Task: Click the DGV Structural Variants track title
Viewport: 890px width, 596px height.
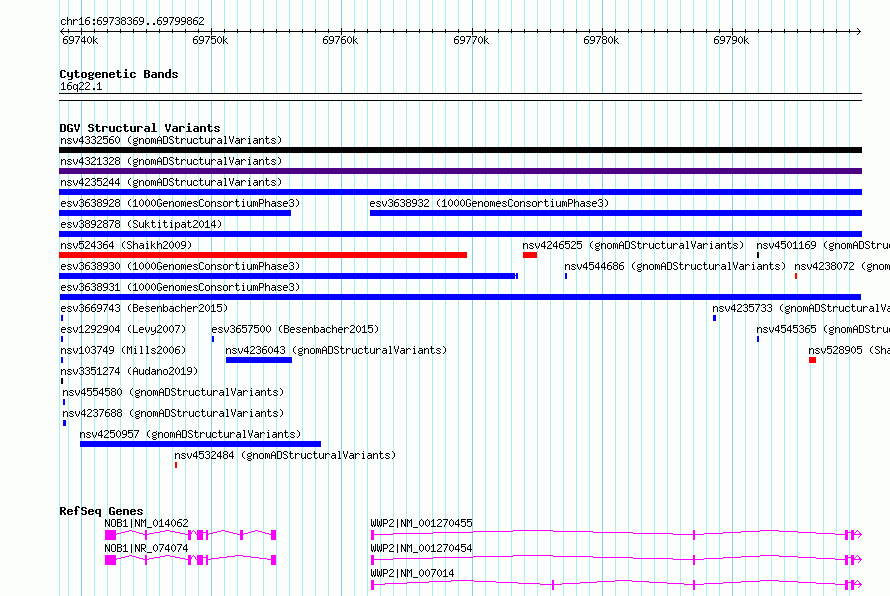Action: [140, 128]
